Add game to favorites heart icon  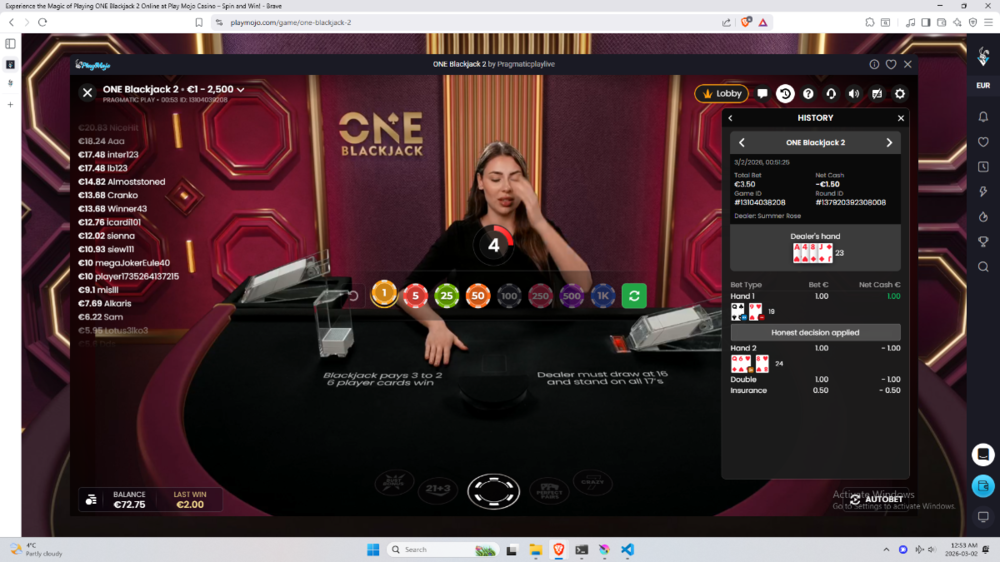891,64
